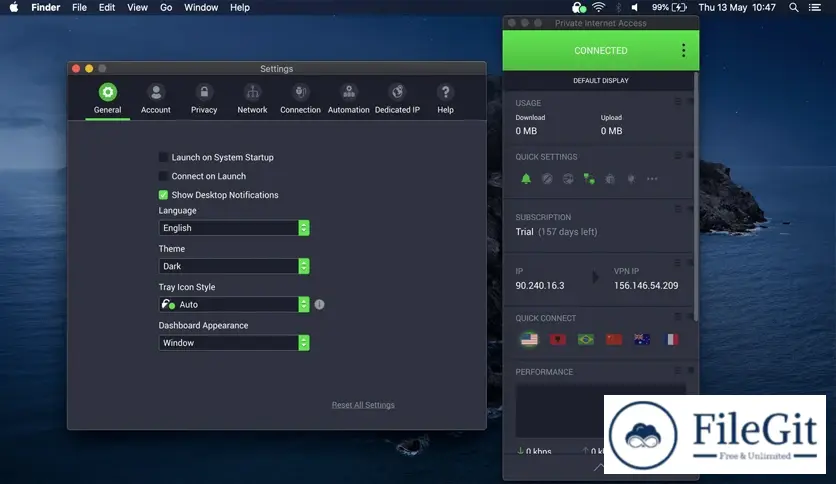This screenshot has height=484, width=836.
Task: Click the Tray Icon Style info icon
Action: pos(319,304)
